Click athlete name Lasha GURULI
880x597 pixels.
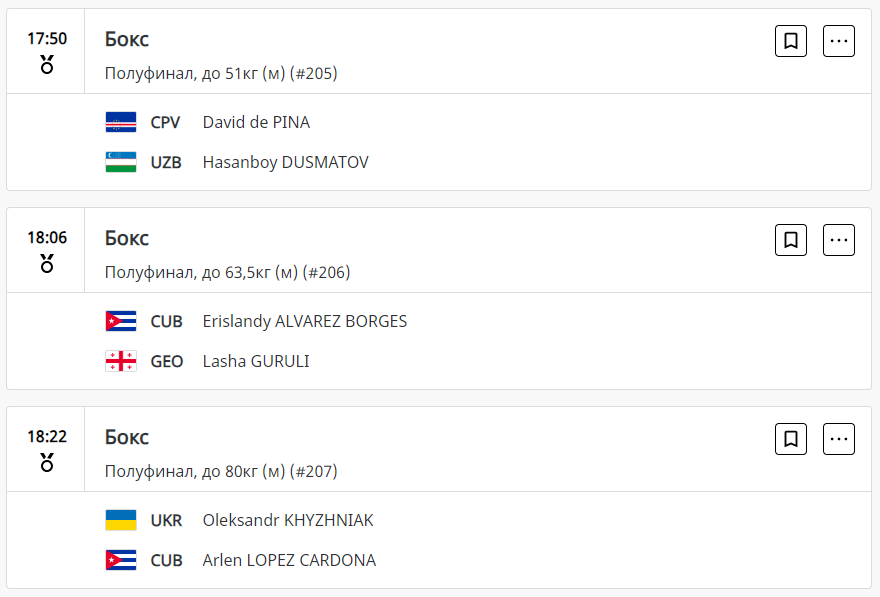pos(256,361)
